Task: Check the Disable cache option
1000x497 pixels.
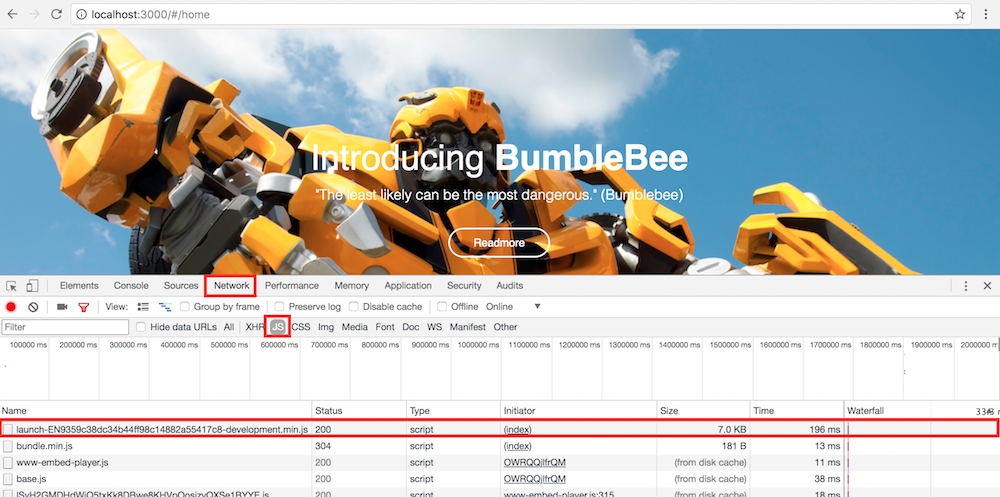Action: pos(353,307)
